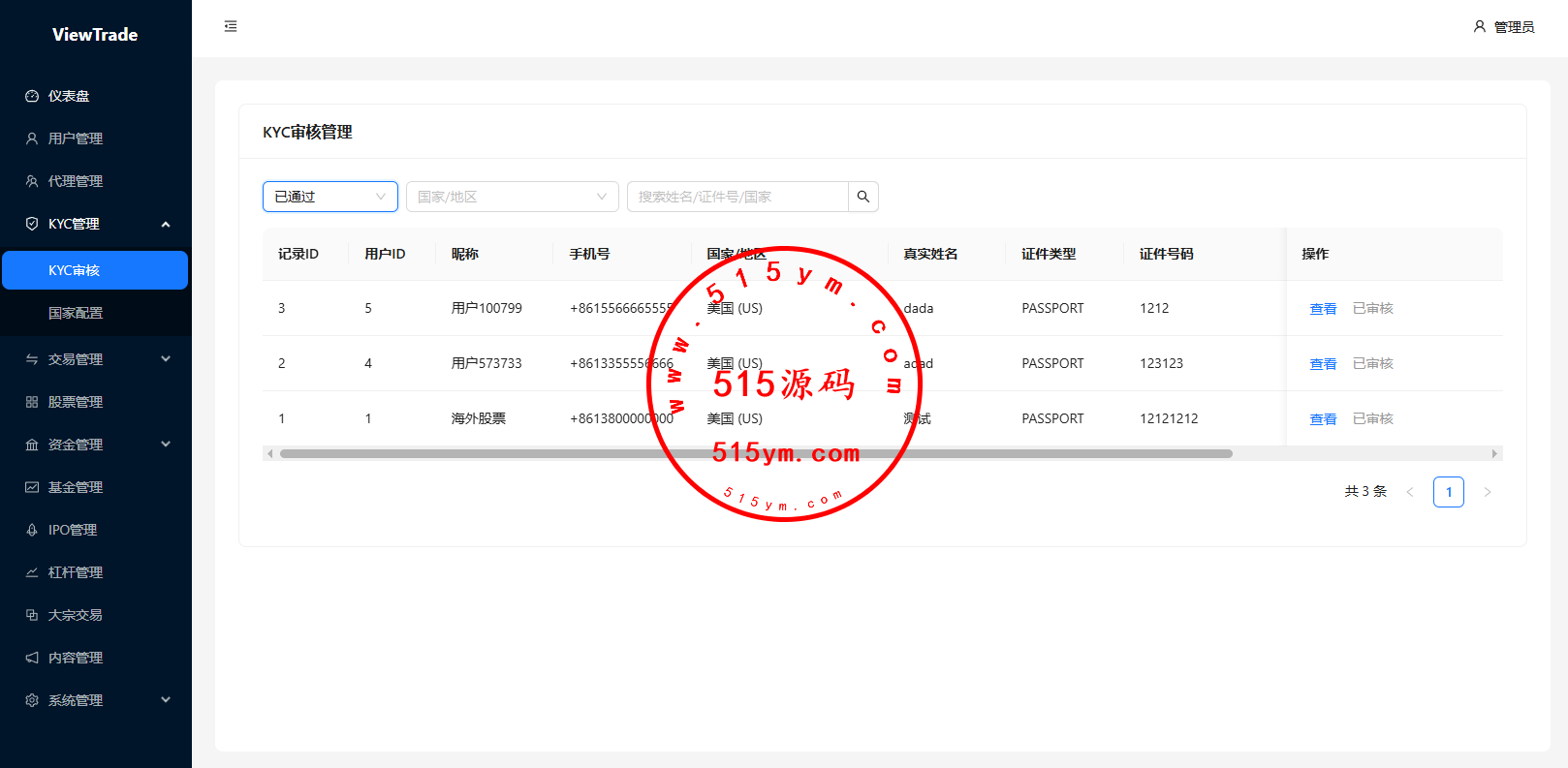Click the 共 3 条 total count
The image size is (1568, 768).
click(1365, 491)
